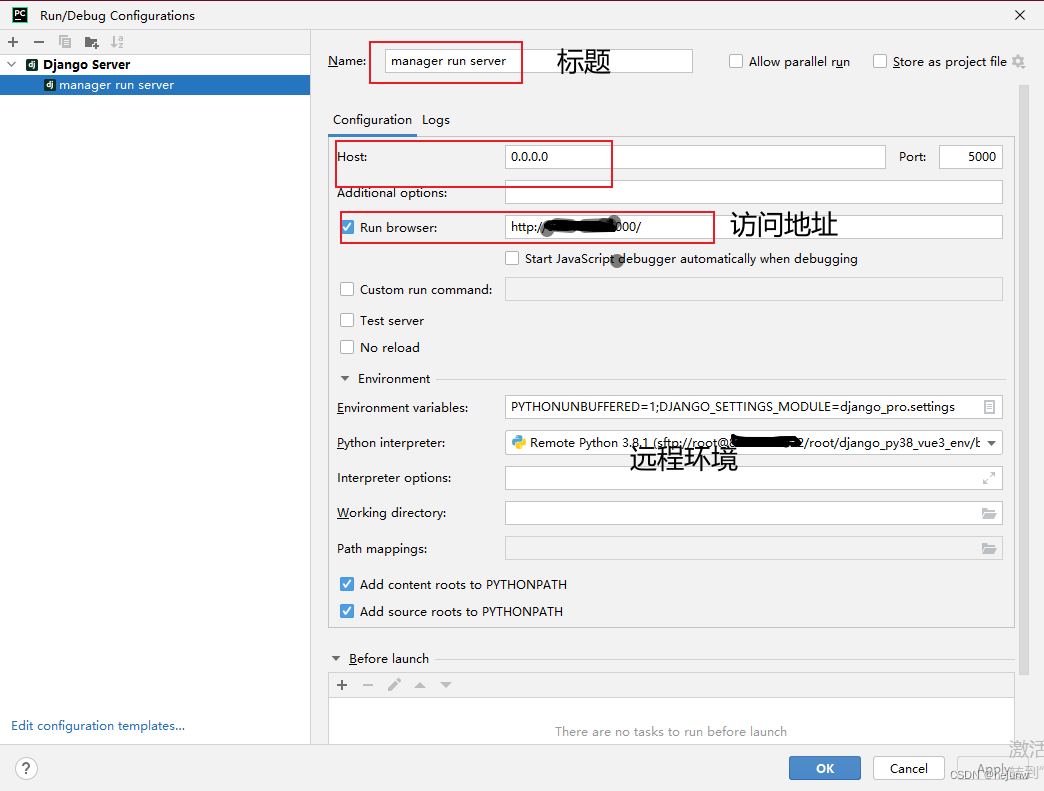
Task: Switch to the Logs tab
Action: (x=435, y=120)
